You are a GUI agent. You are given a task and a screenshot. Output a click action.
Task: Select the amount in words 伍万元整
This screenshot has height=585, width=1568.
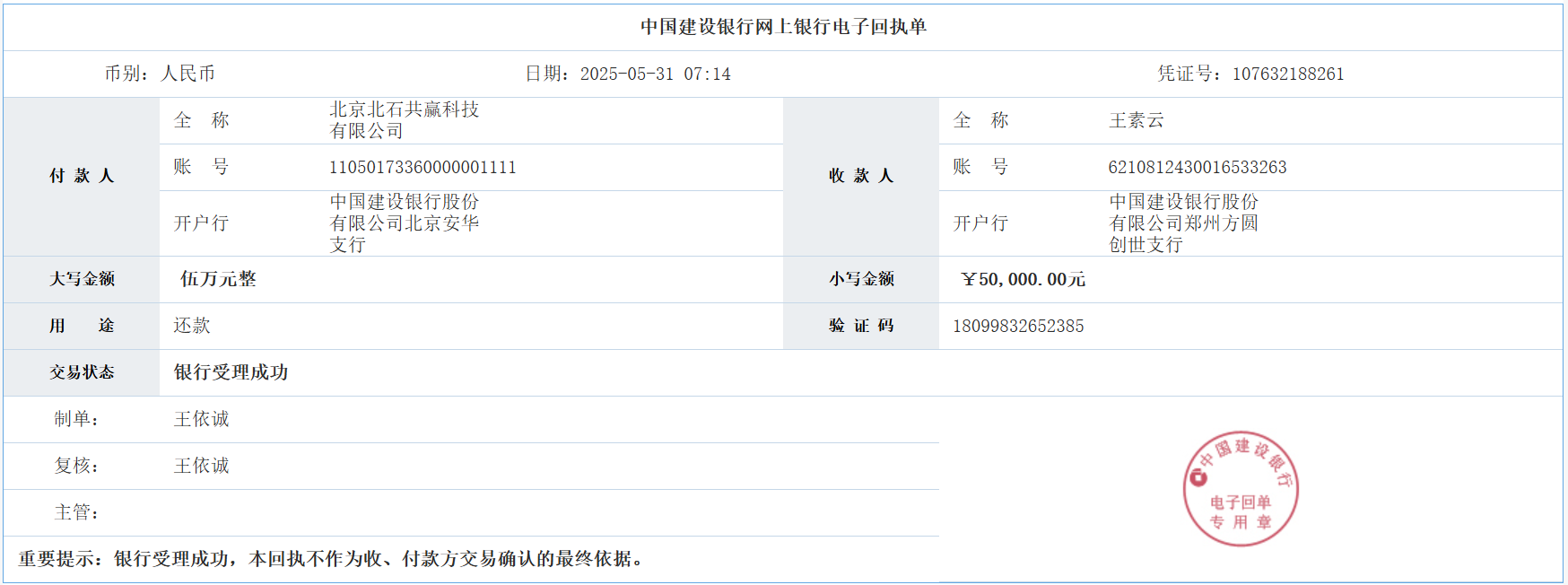point(218,279)
